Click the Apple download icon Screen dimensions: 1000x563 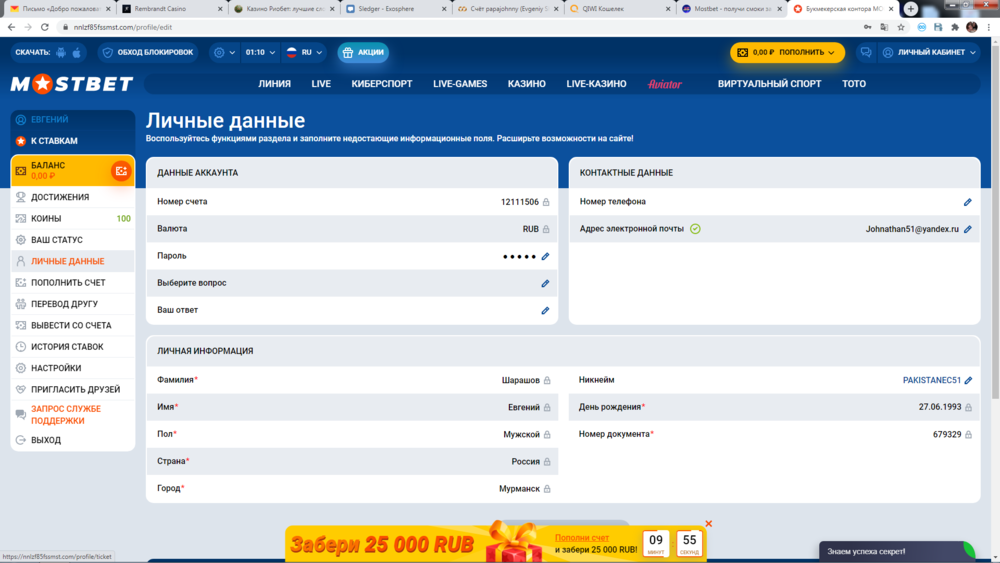[77, 52]
